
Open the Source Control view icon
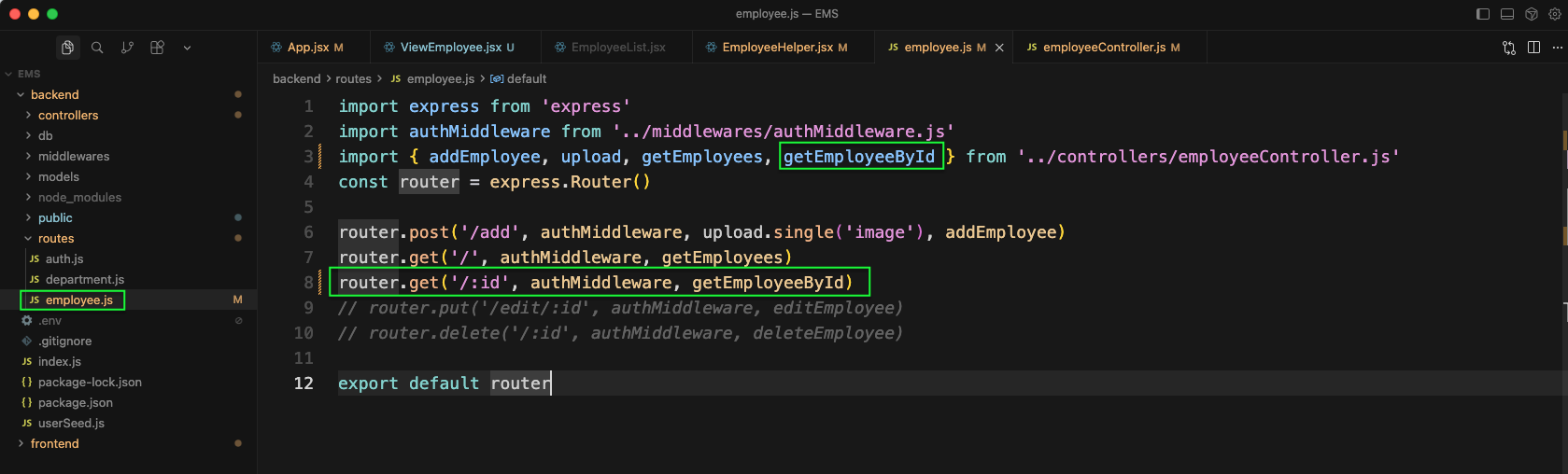click(127, 48)
